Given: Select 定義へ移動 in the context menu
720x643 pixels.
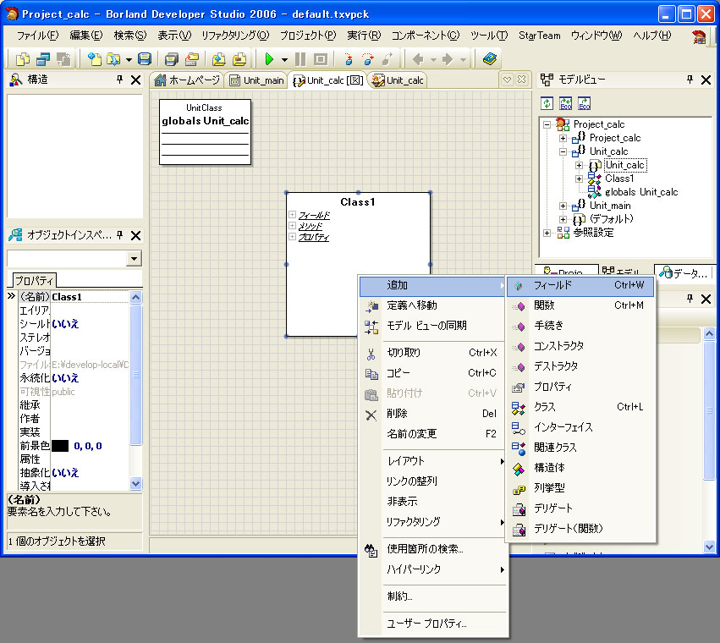Looking at the screenshot, I should 432,305.
